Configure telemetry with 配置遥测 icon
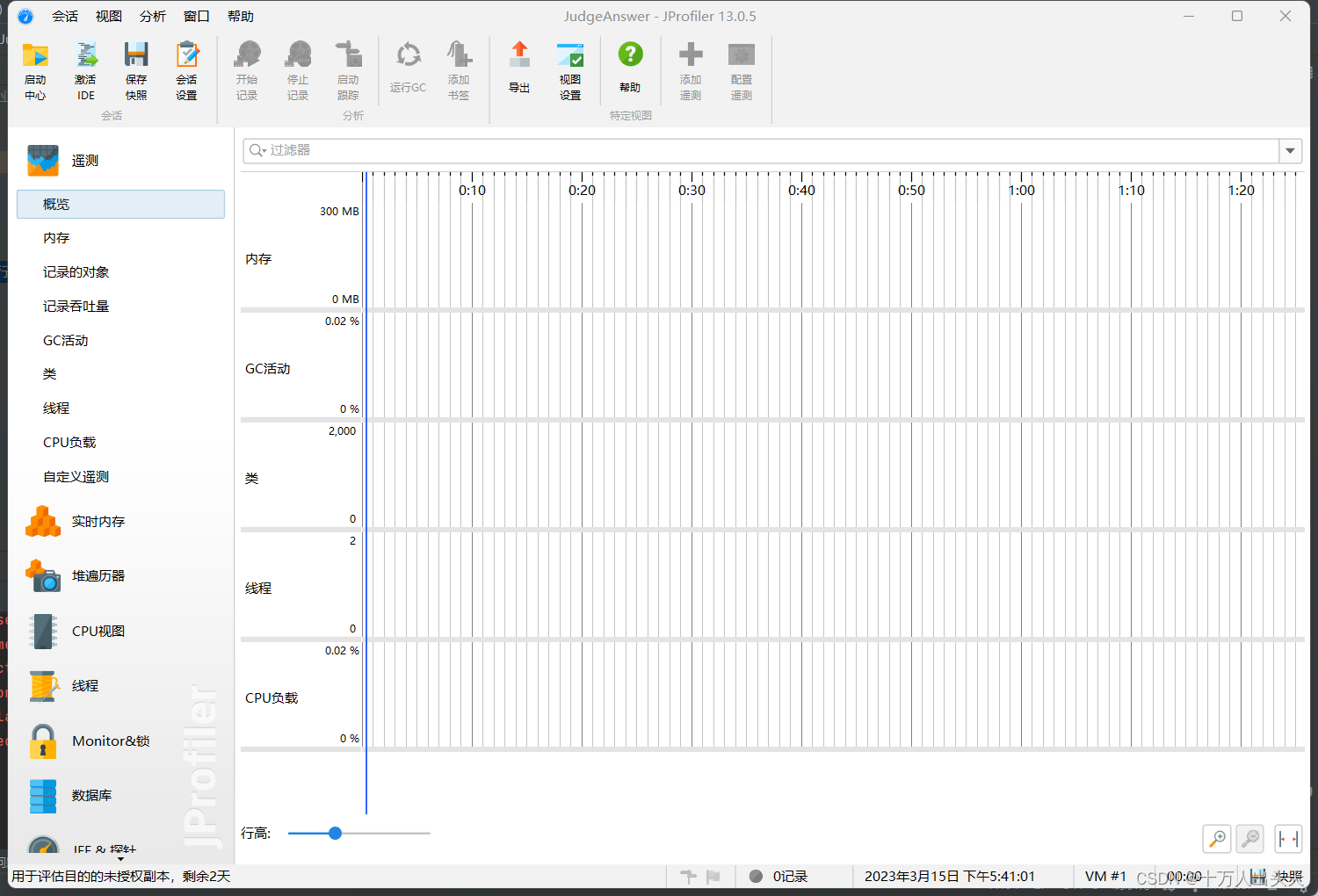The image size is (1318, 896). click(x=742, y=70)
